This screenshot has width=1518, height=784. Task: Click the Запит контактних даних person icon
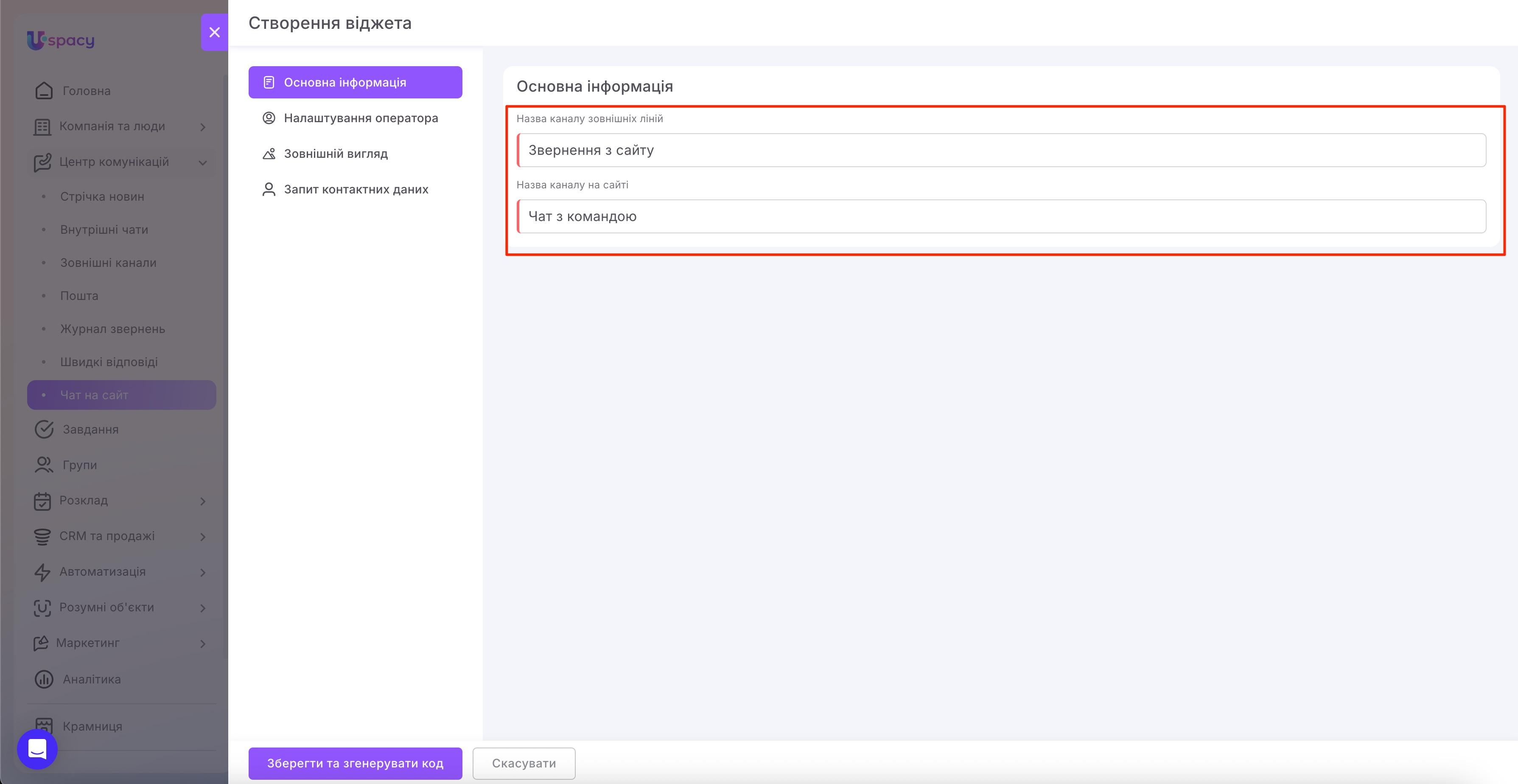click(269, 189)
